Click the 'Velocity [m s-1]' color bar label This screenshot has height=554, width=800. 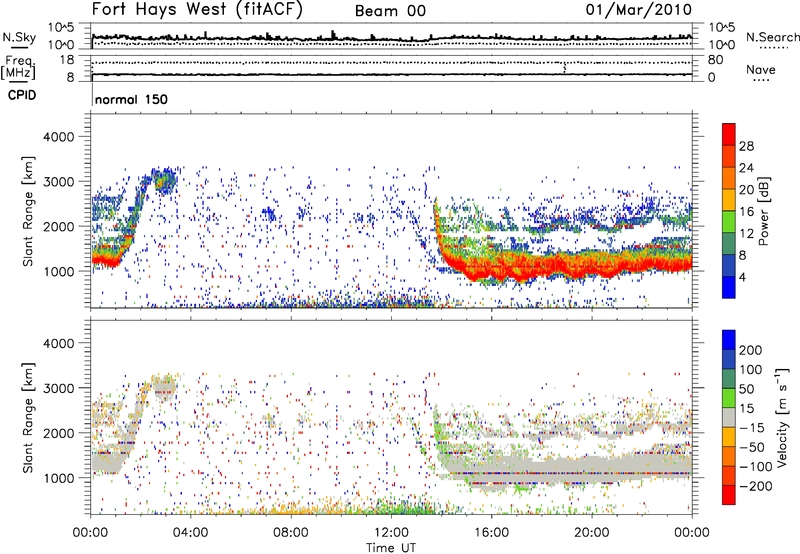pos(782,417)
